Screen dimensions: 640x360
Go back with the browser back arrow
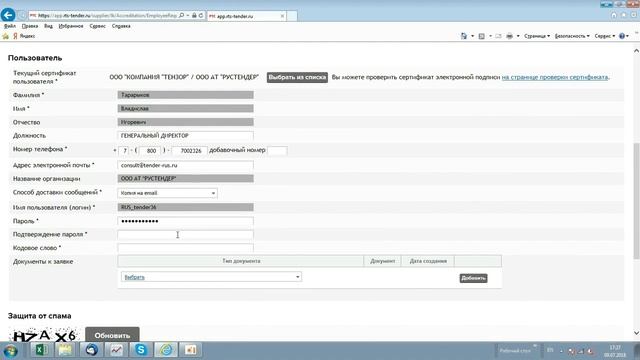tap(8, 15)
